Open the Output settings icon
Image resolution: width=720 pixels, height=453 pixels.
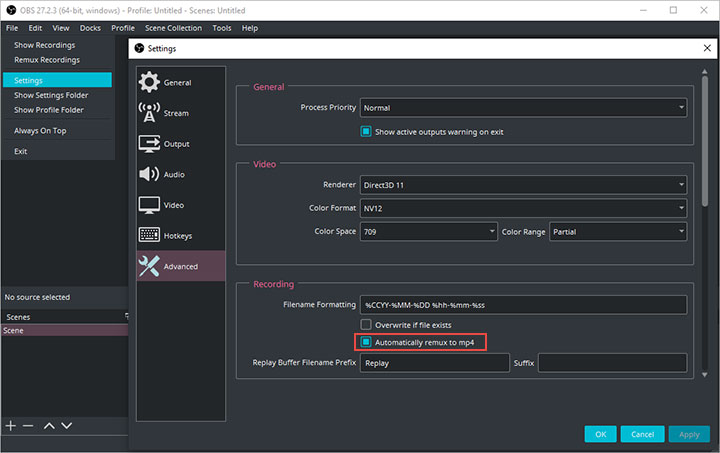tap(149, 144)
